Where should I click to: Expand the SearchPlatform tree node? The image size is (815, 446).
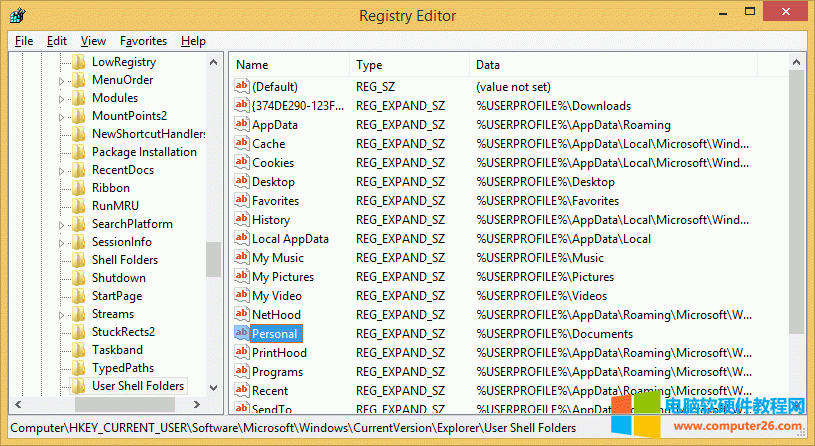click(62, 225)
